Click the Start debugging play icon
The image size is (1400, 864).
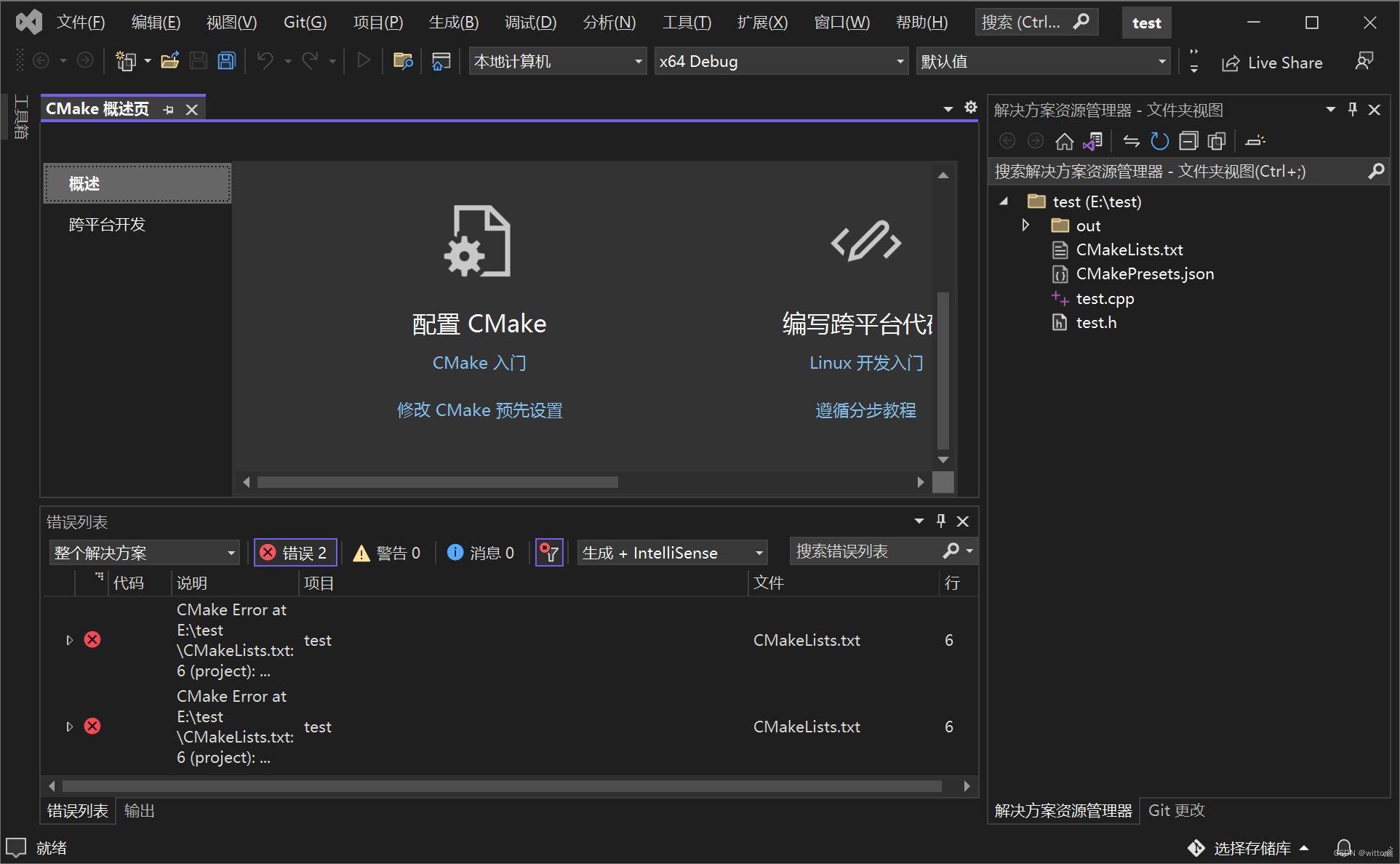(x=363, y=61)
